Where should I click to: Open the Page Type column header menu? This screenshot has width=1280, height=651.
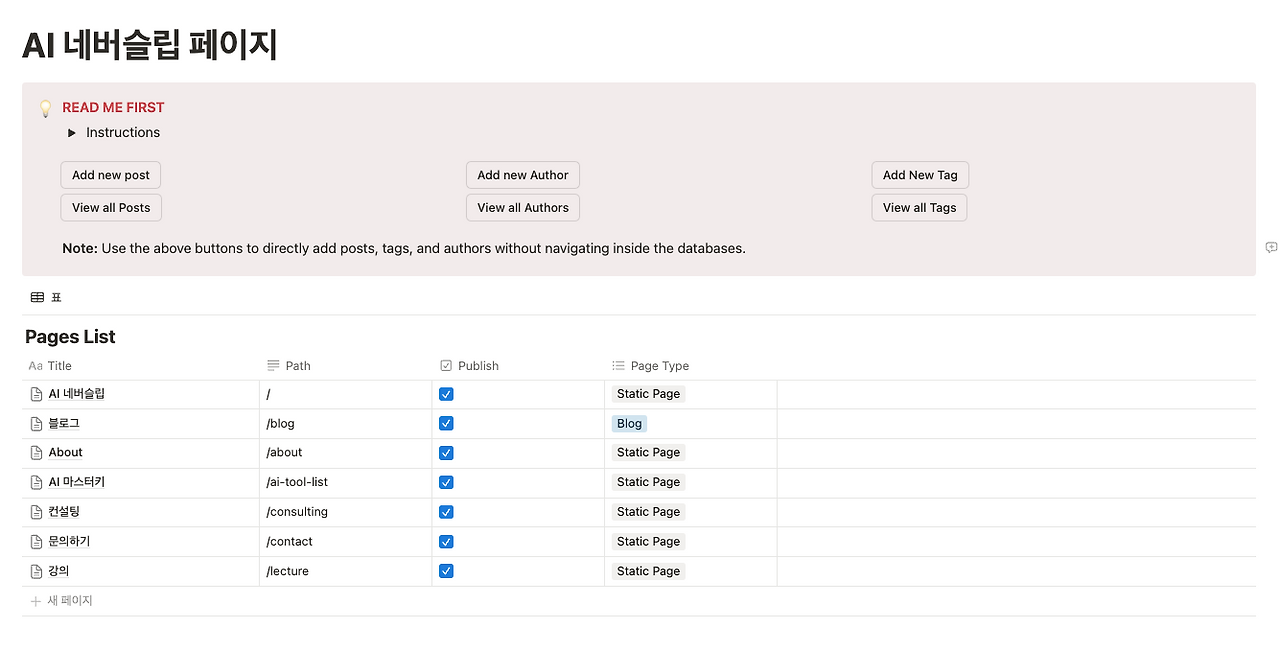pyautogui.click(x=659, y=366)
